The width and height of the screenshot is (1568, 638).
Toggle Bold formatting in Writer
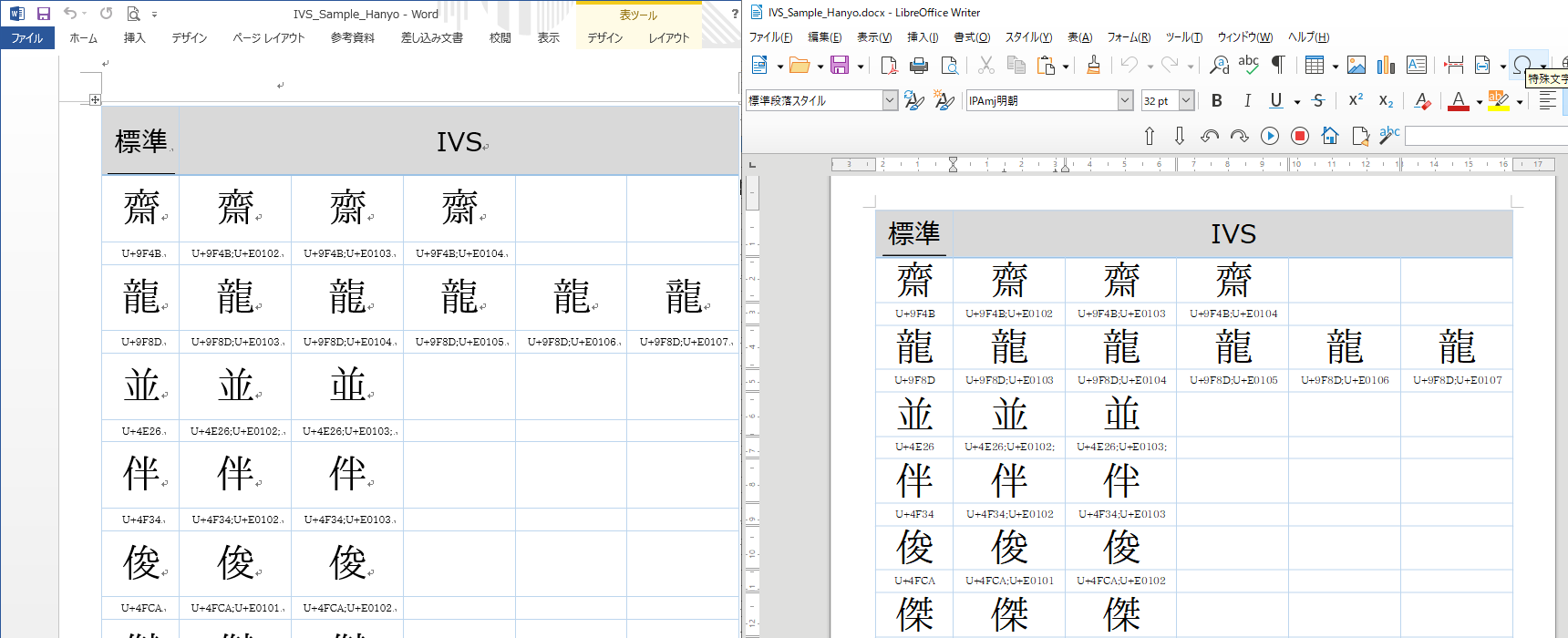pos(1216,100)
